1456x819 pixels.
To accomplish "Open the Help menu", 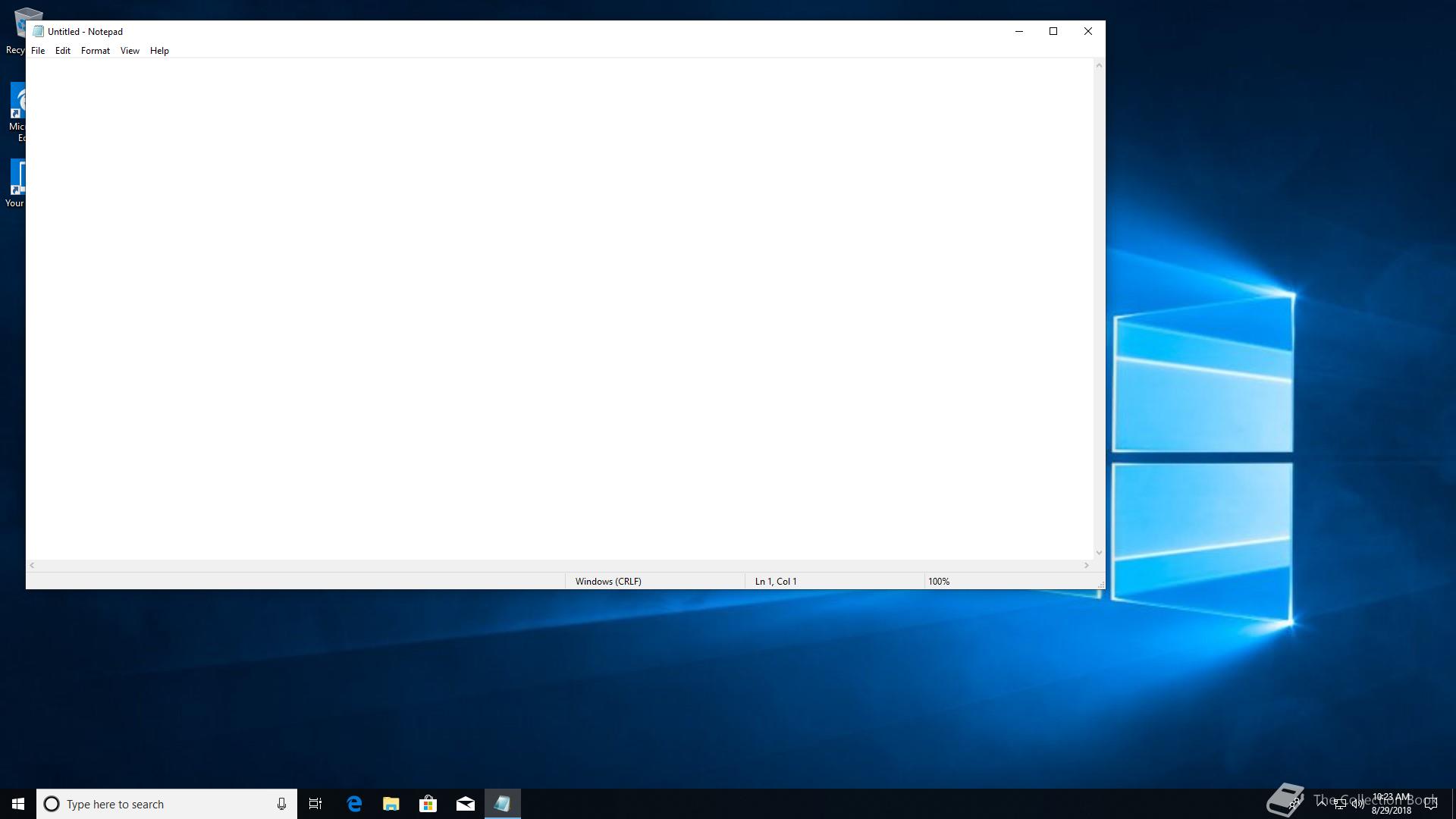I will pos(159,51).
